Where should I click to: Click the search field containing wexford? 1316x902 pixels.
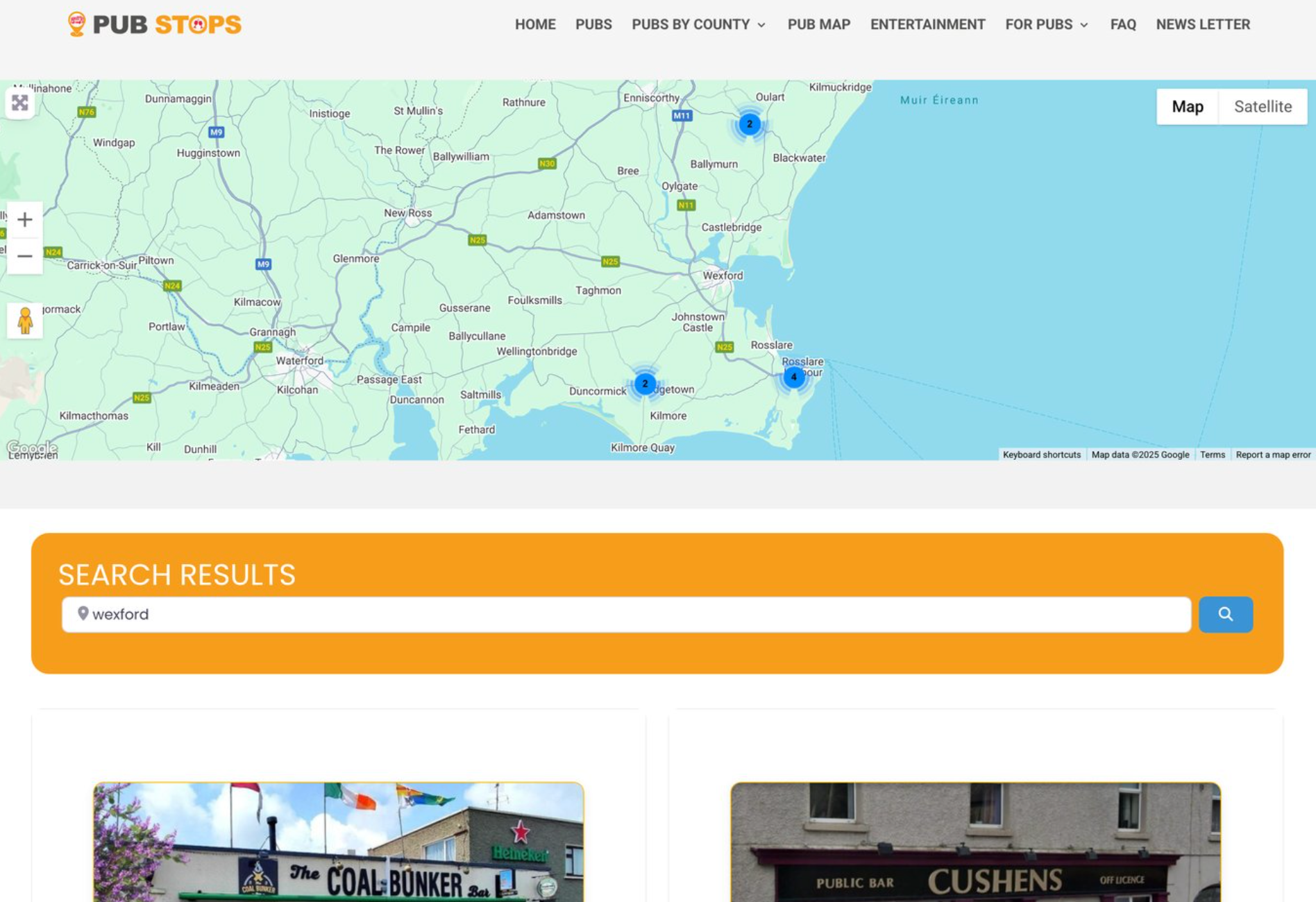(x=626, y=614)
